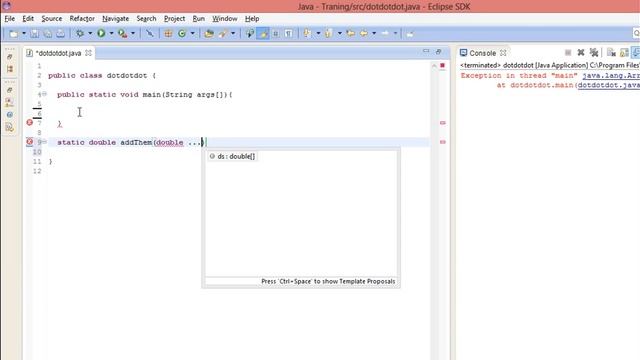Click the Open Type icon
640x360 pixels.
tap(209, 33)
